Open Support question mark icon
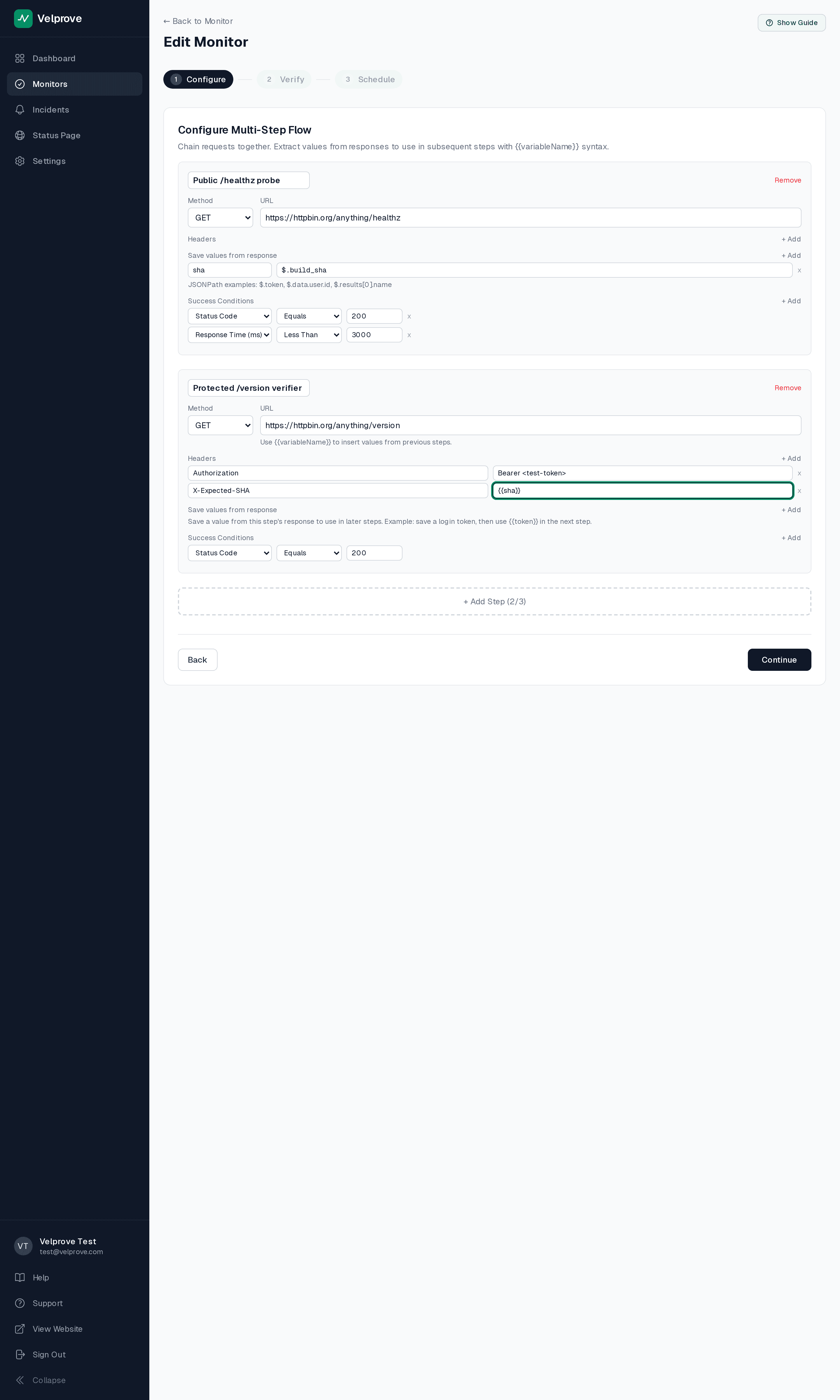This screenshot has height=1400, width=840. [20, 1303]
